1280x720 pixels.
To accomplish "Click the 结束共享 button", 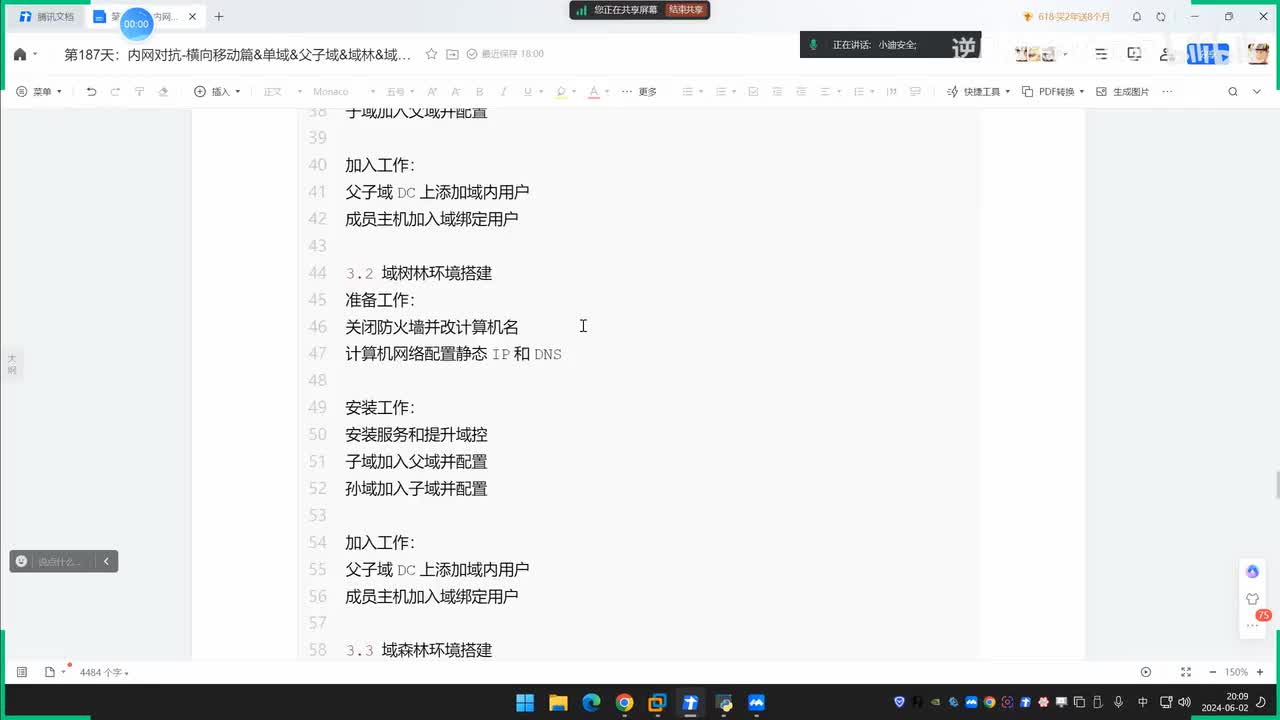I will coord(686,9).
